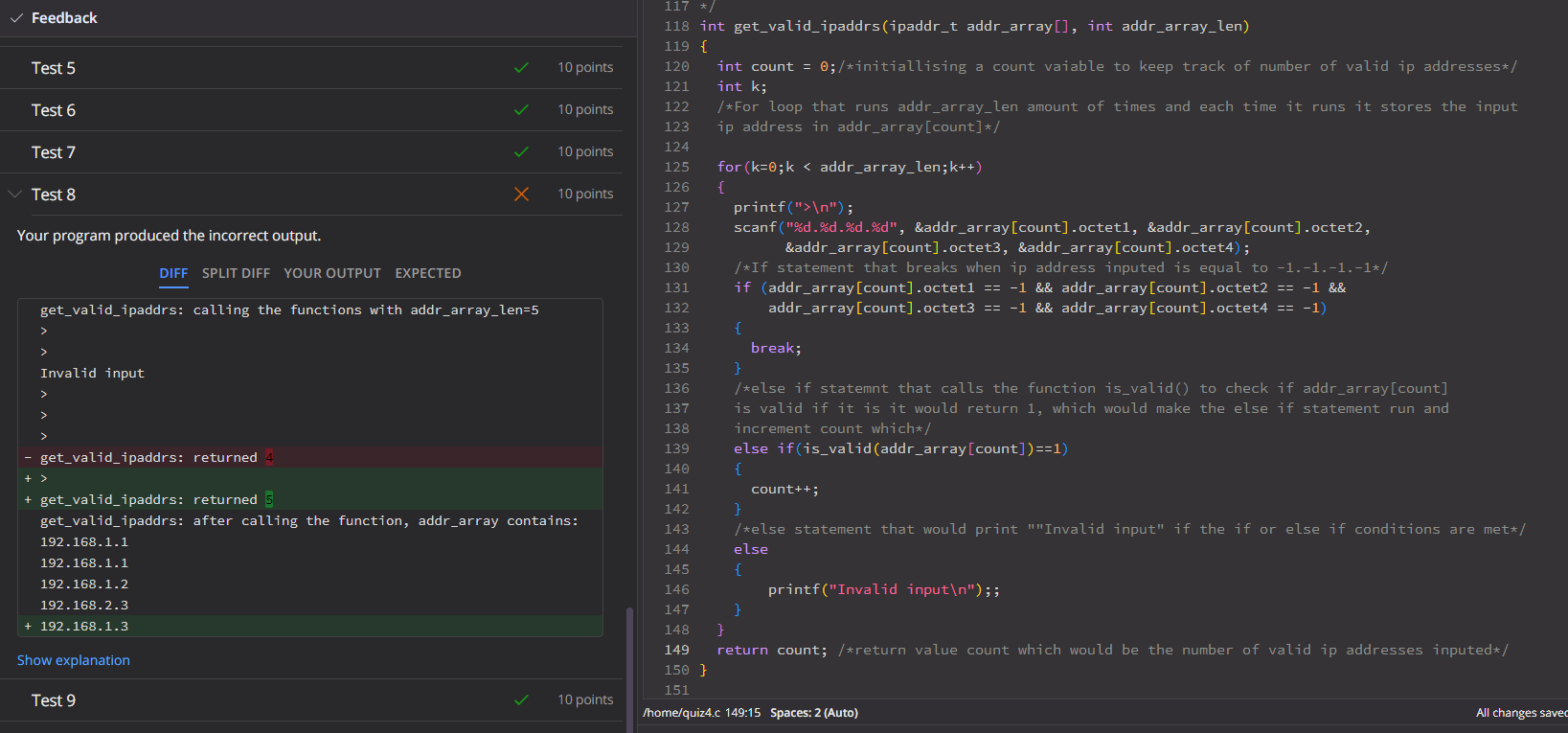Click the addr_array_len=5 diff line
Image resolution: width=1568 pixels, height=733 pixels.
tap(289, 309)
